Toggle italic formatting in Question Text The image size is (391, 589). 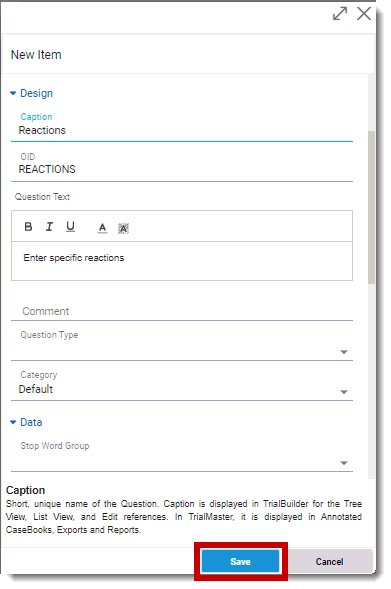[x=49, y=227]
